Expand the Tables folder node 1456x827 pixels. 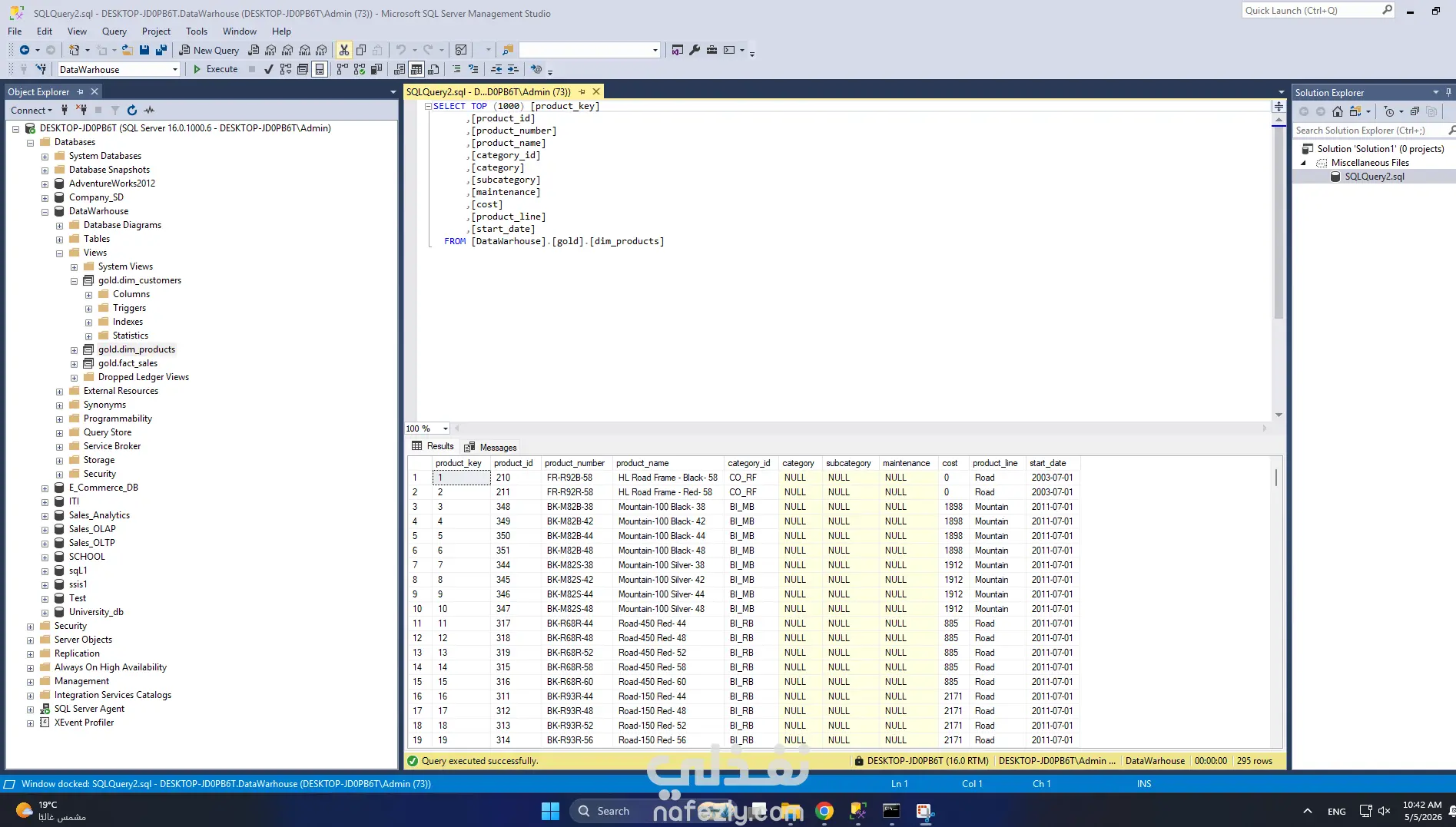coord(59,240)
